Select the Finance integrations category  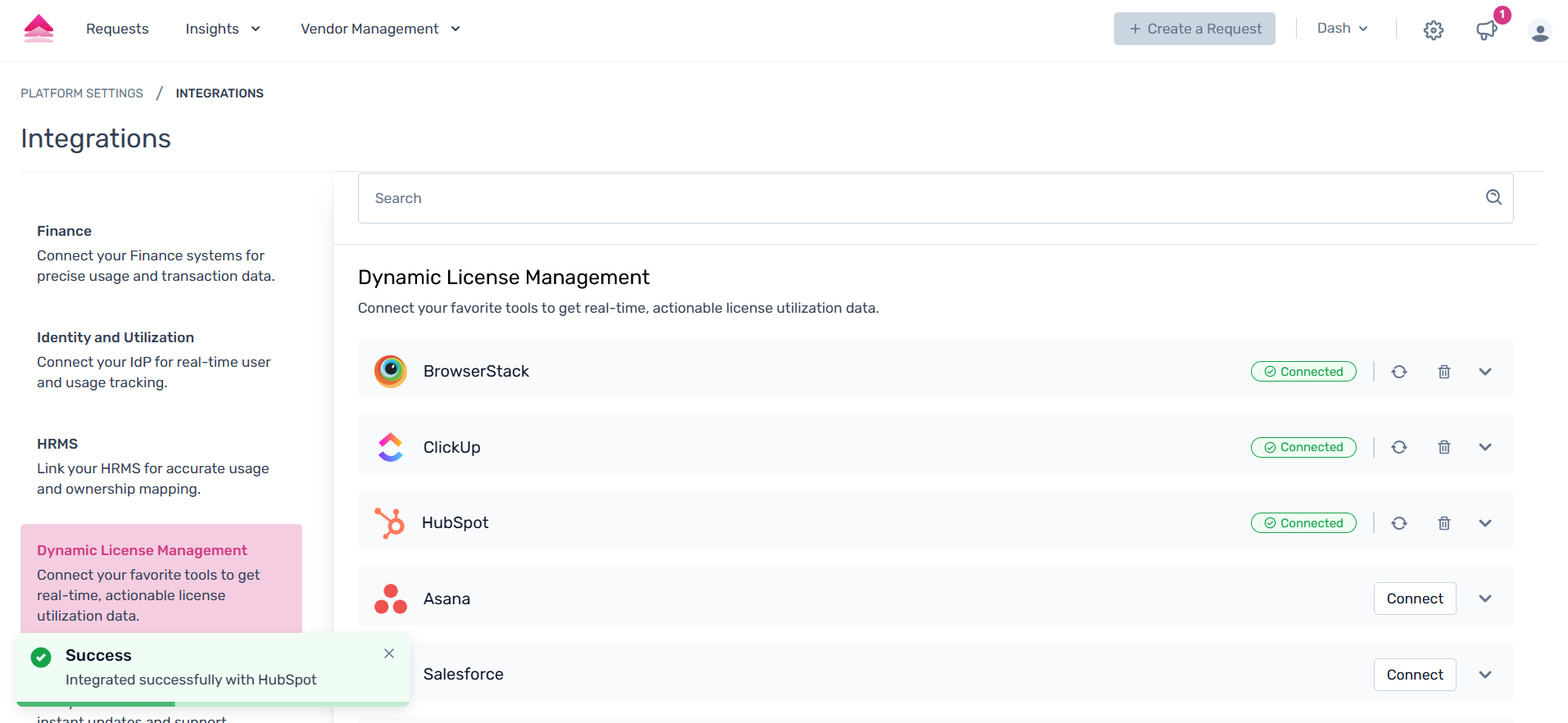161,254
